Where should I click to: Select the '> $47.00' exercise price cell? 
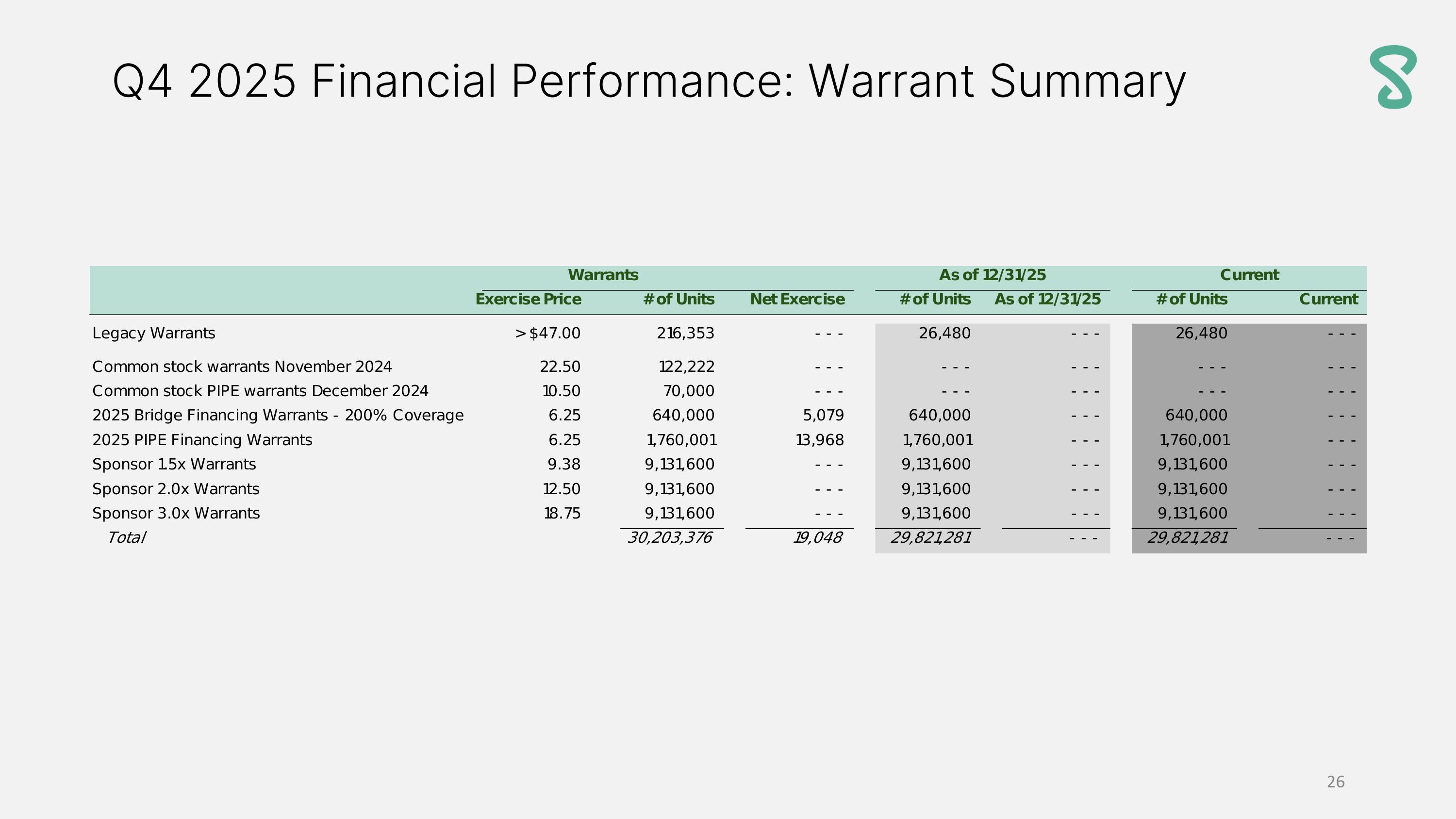point(547,334)
